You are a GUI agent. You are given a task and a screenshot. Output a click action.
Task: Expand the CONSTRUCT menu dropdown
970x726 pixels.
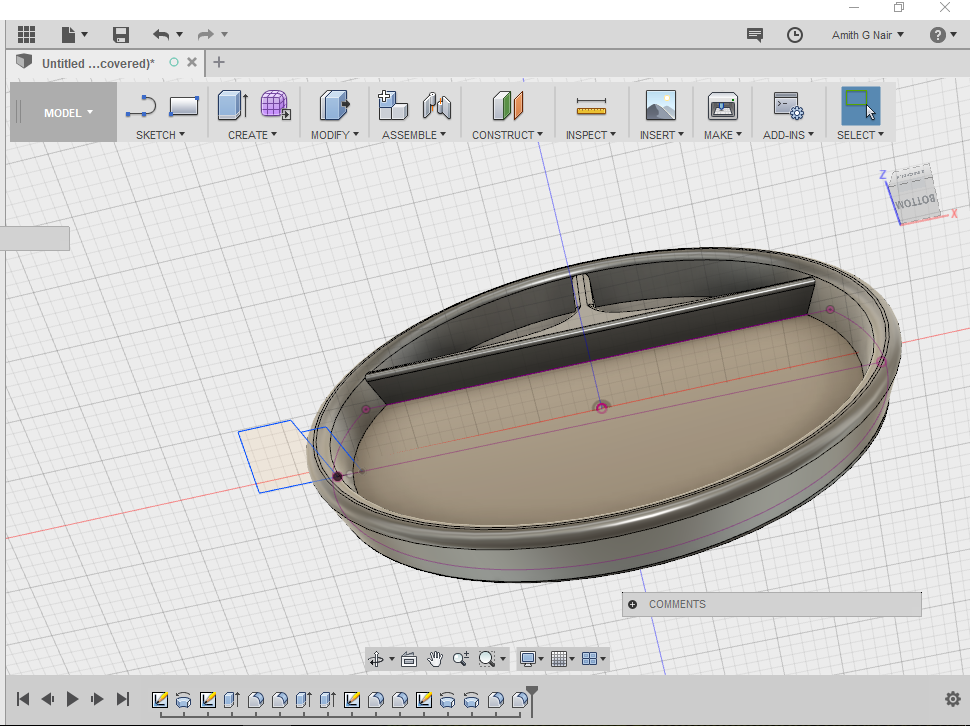pyautogui.click(x=507, y=135)
